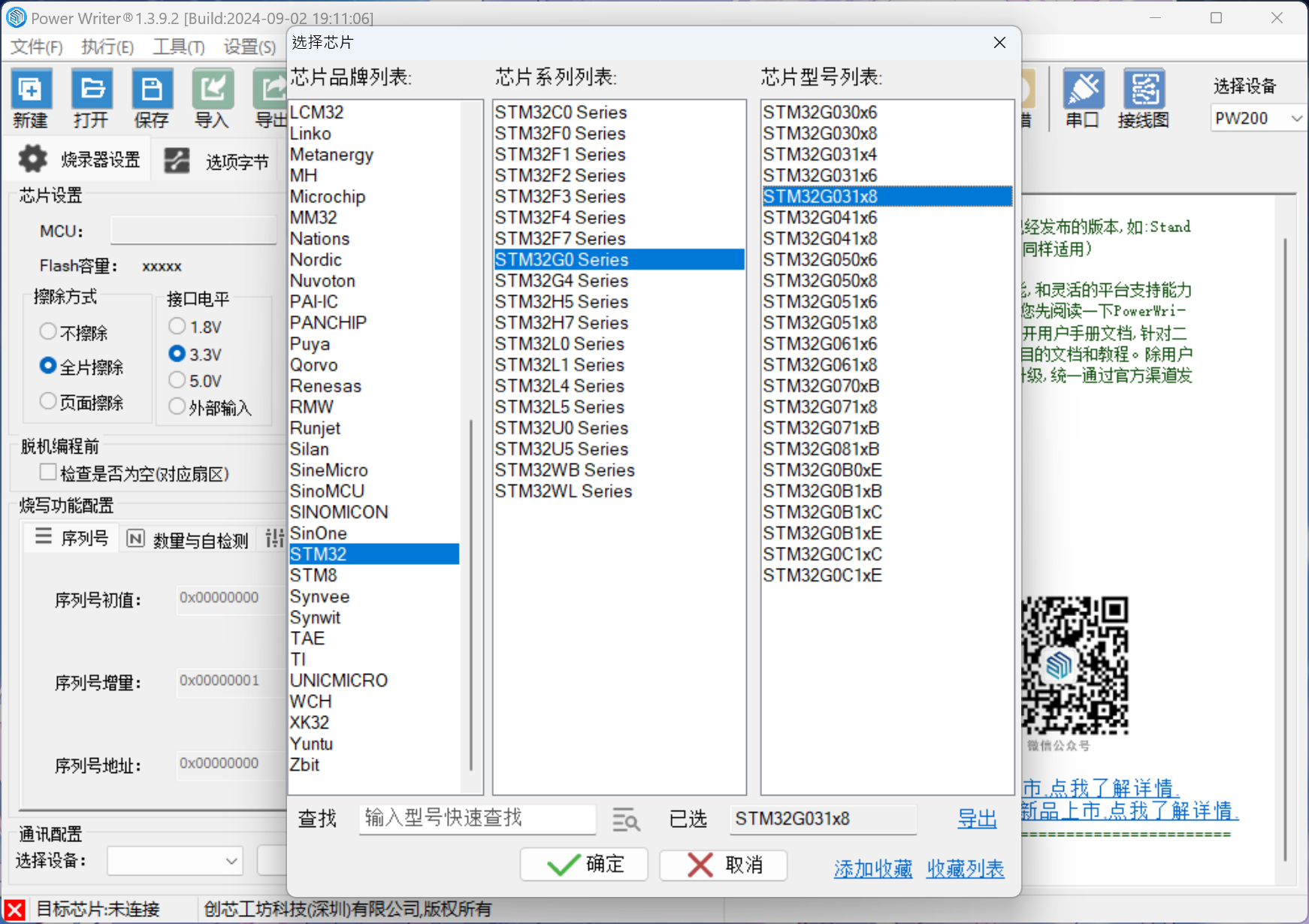Open the 文件(F) menu
The height and width of the screenshot is (924, 1309).
(37, 47)
